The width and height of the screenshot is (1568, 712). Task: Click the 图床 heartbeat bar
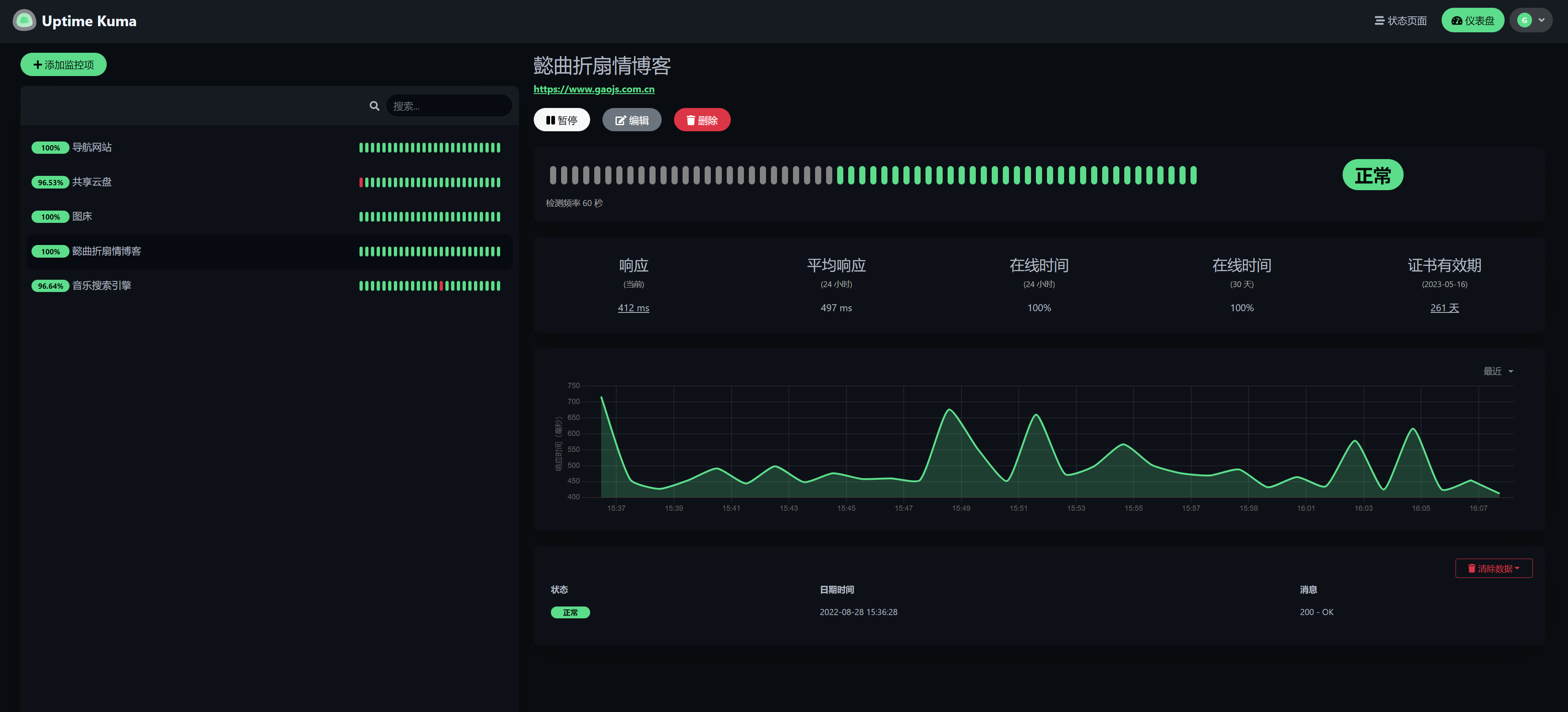pos(430,217)
